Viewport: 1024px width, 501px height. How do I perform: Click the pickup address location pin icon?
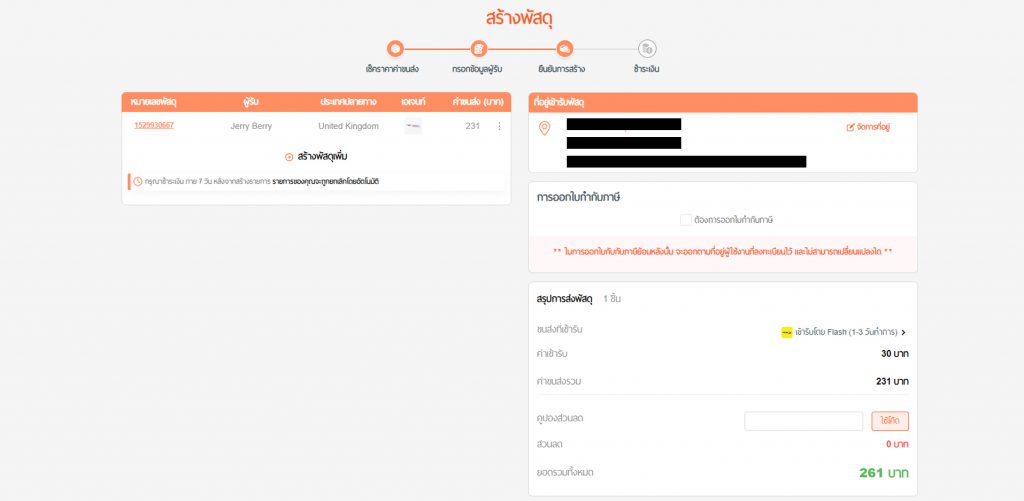tap(544, 128)
